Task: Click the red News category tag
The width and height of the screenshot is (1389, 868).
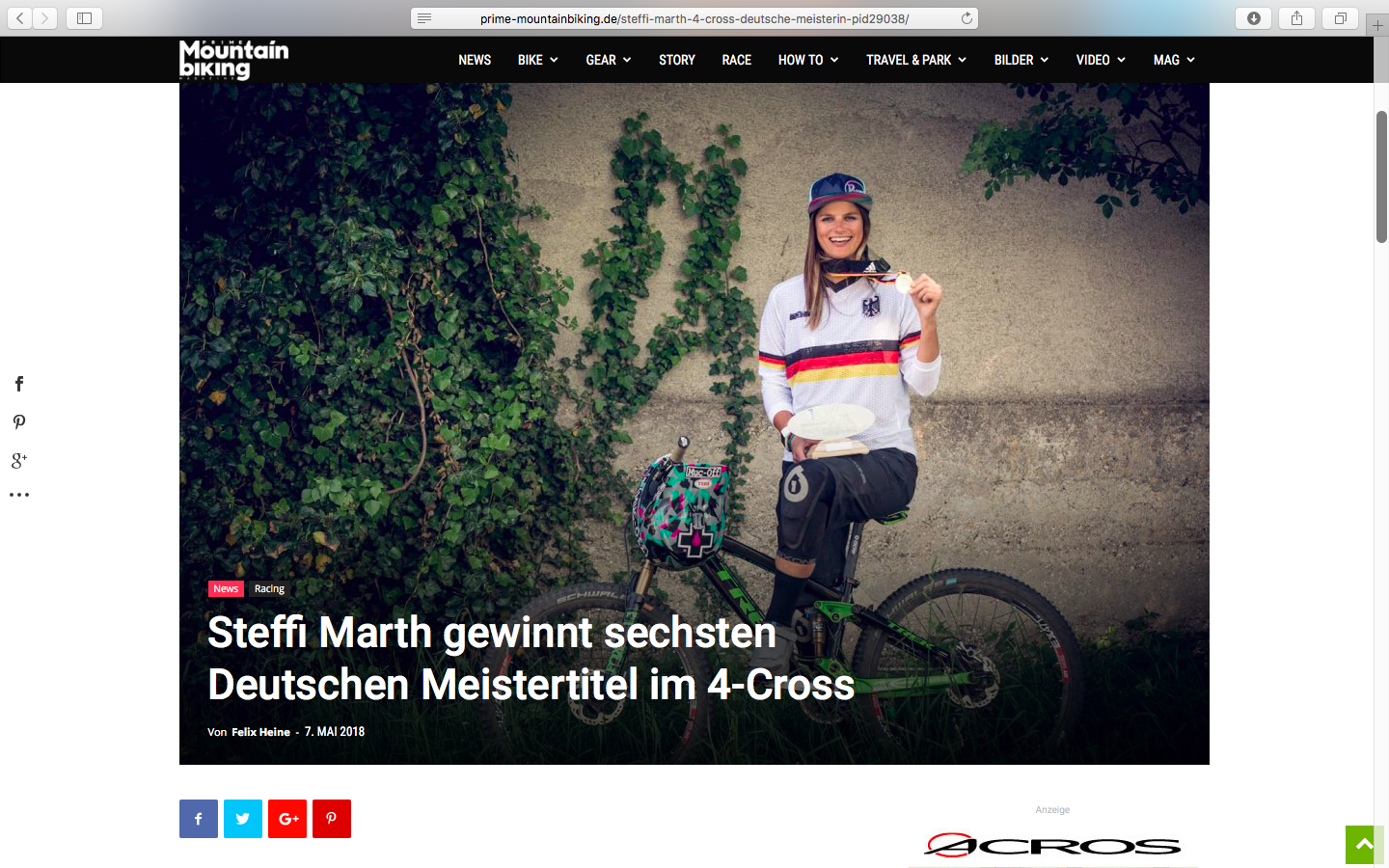Action: pyautogui.click(x=226, y=588)
